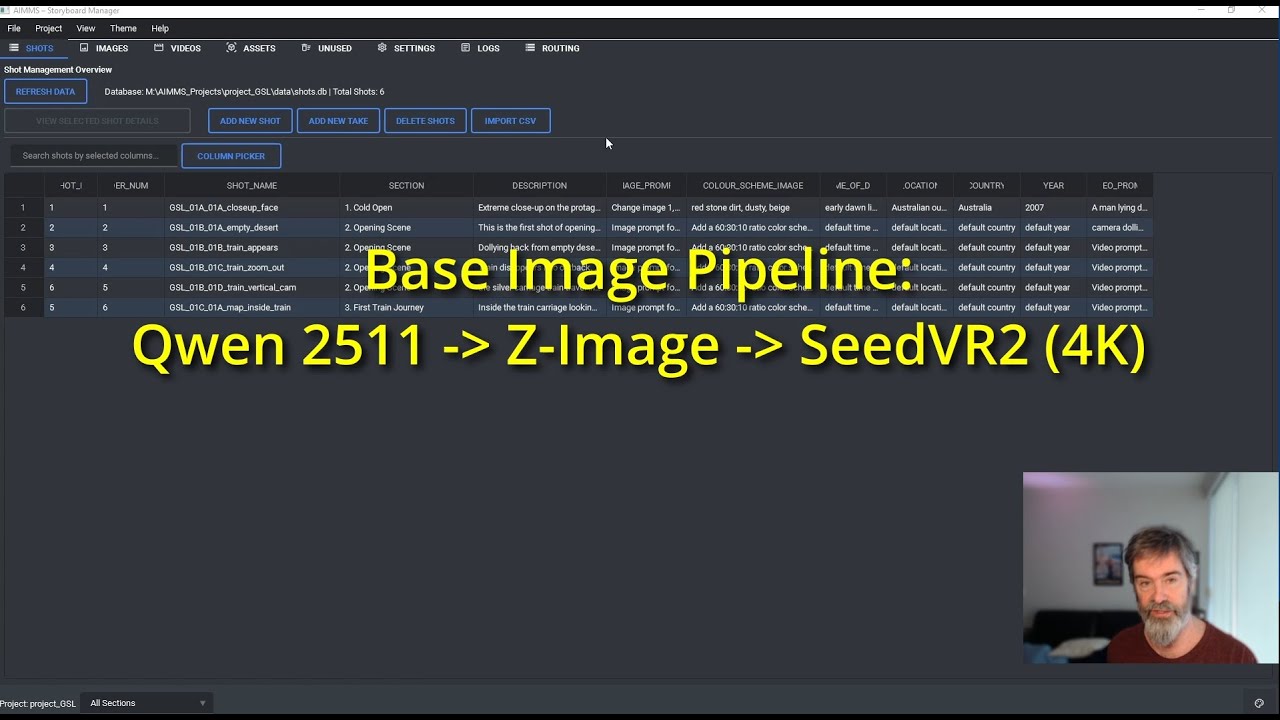Select GSL_01A_01A_closeup_face shot name

252,208
